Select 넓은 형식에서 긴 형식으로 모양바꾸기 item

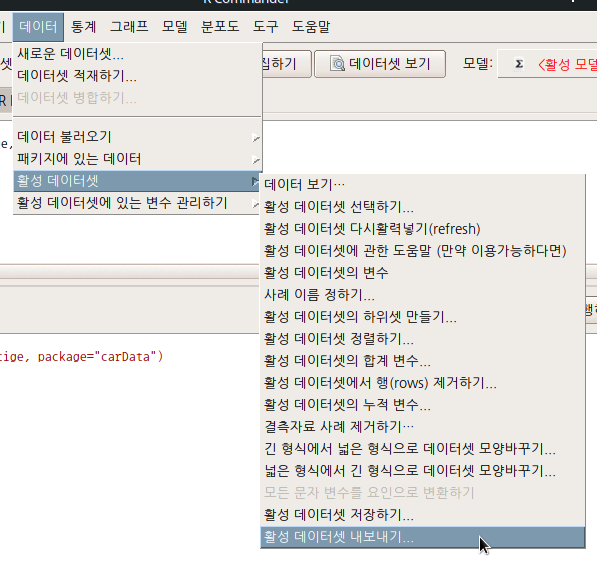[423, 471]
